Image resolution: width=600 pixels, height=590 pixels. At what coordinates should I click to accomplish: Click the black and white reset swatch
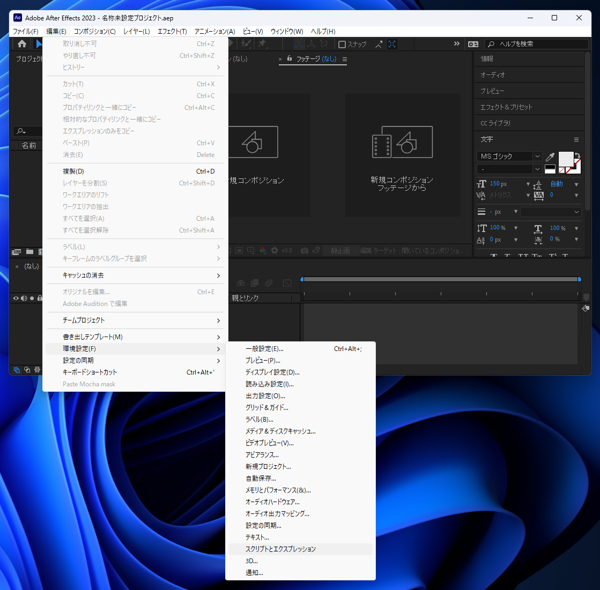550,169
